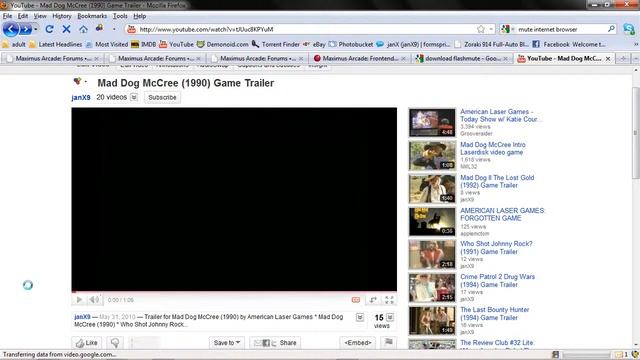The image size is (640, 360).
Task: Close the YouTube - Mad Dog McCree tab
Action: pyautogui.click(x=608, y=59)
